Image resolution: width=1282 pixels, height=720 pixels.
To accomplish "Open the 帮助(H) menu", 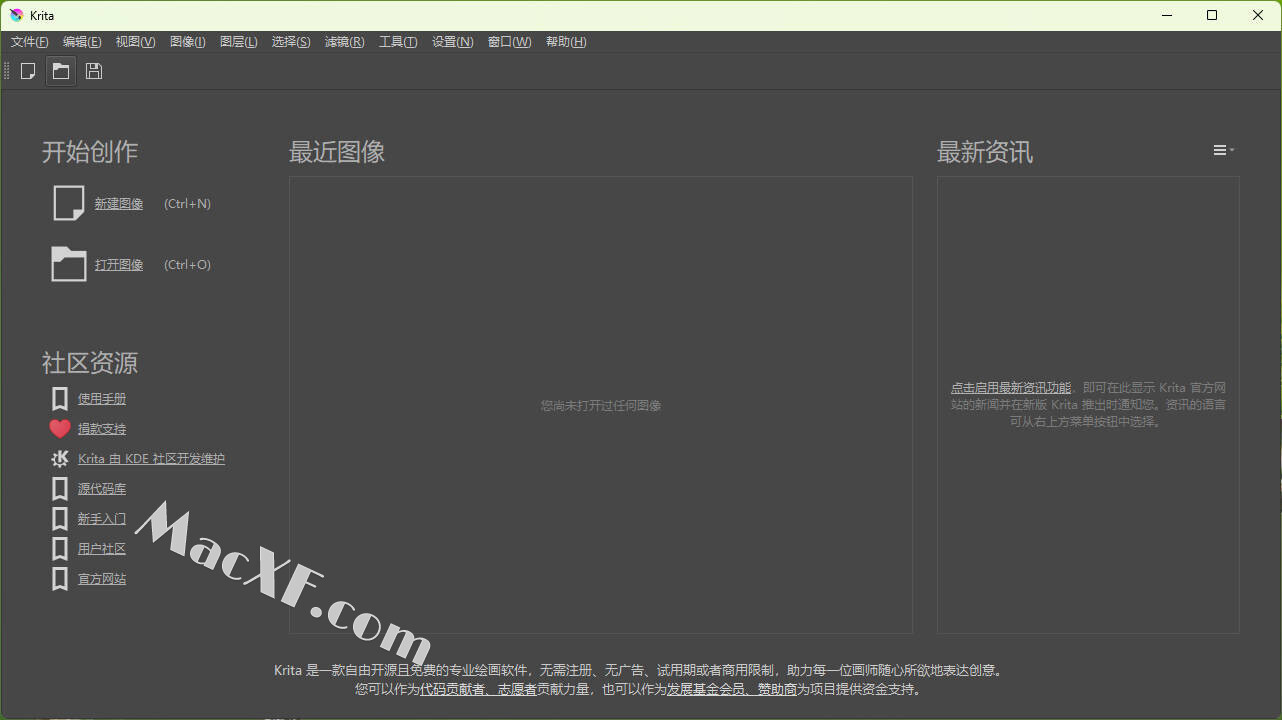I will point(566,42).
